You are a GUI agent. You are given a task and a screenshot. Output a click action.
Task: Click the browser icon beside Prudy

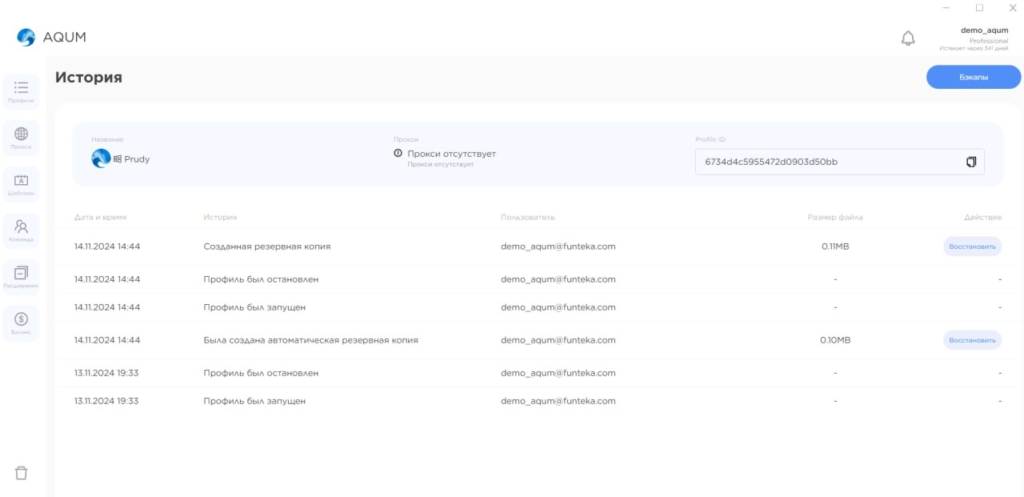click(x=100, y=158)
